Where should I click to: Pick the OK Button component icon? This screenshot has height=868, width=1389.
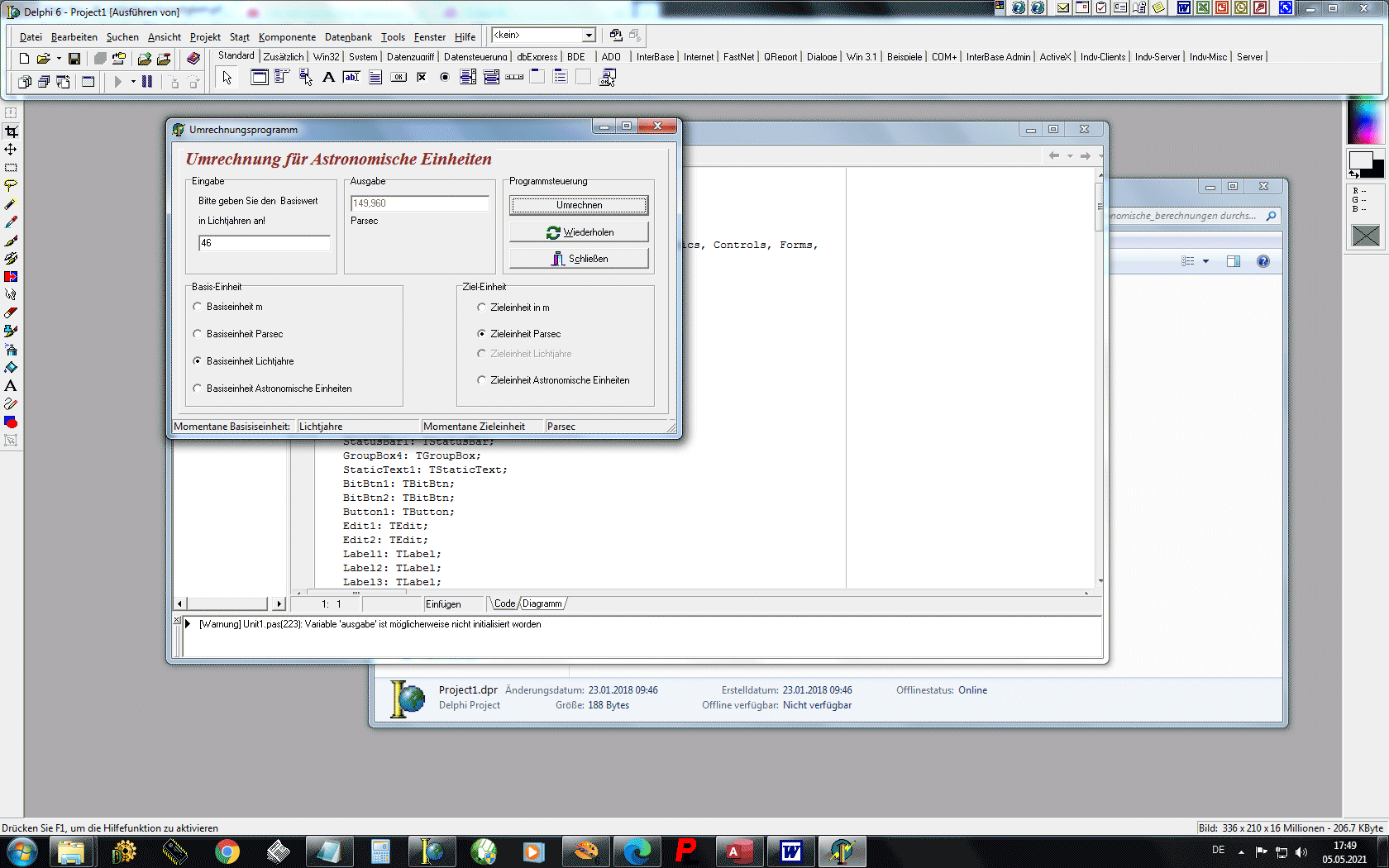[399, 78]
